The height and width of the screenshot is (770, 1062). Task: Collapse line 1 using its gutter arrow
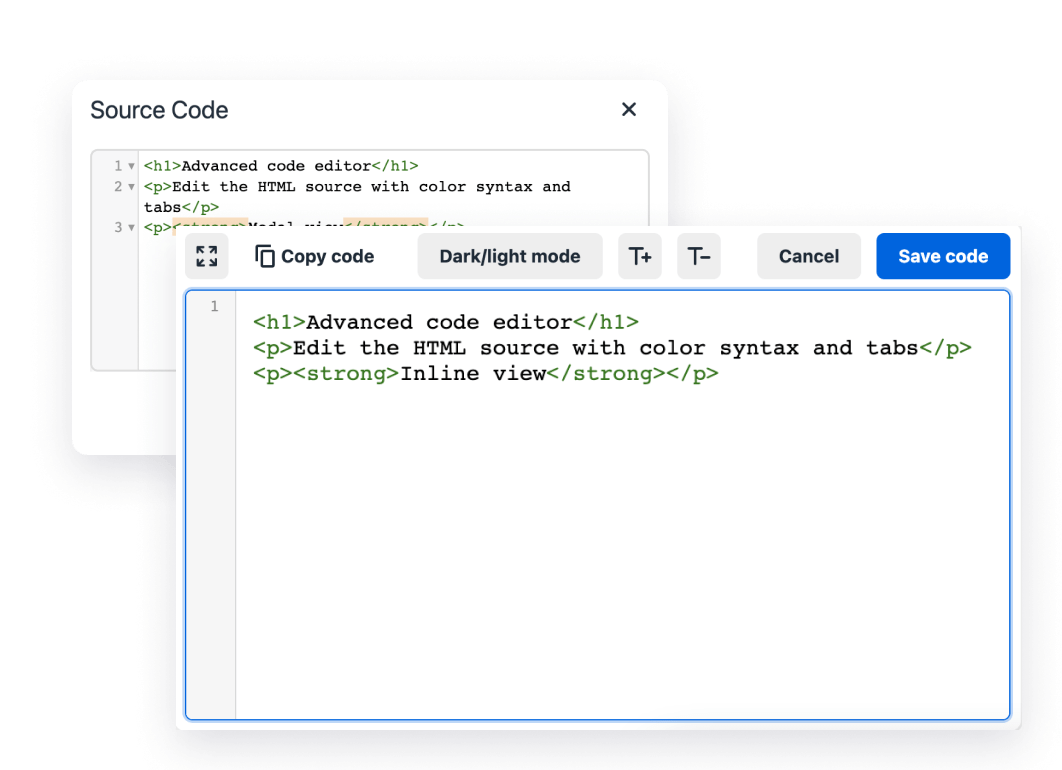pyautogui.click(x=132, y=166)
